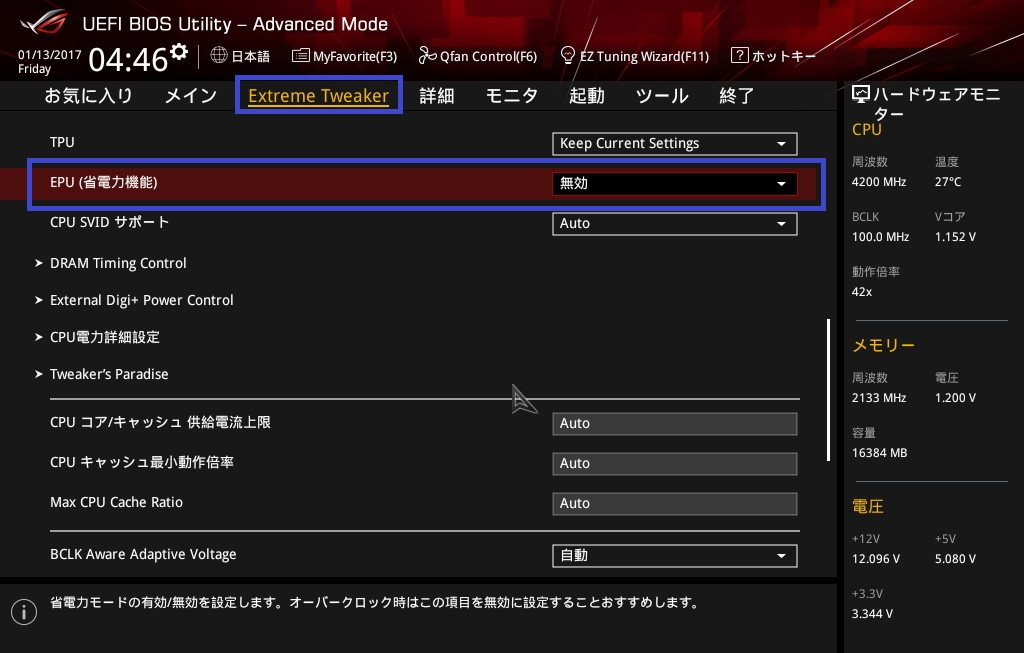This screenshot has height=653, width=1024.
Task: Click the 1.200 V memory voltage value
Action: 955,398
